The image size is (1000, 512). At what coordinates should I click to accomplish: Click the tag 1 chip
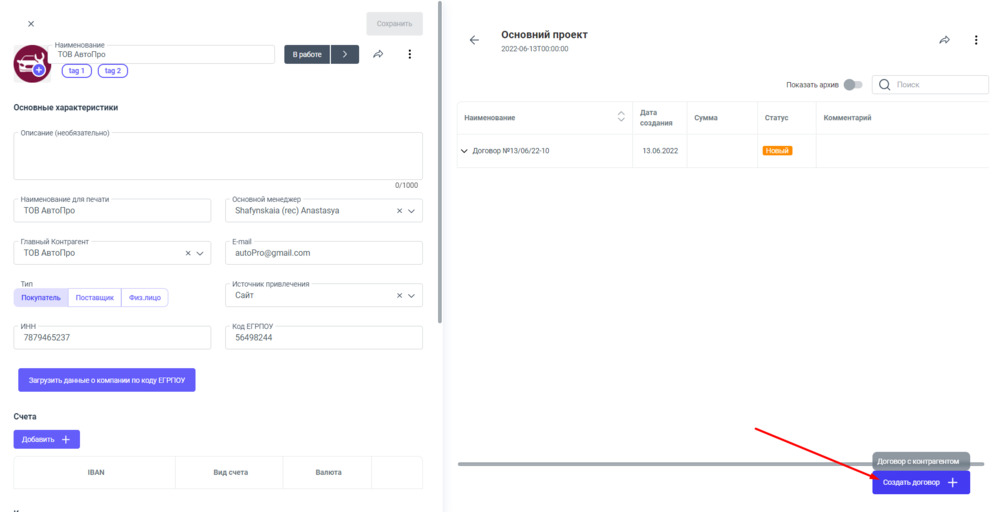click(x=76, y=71)
